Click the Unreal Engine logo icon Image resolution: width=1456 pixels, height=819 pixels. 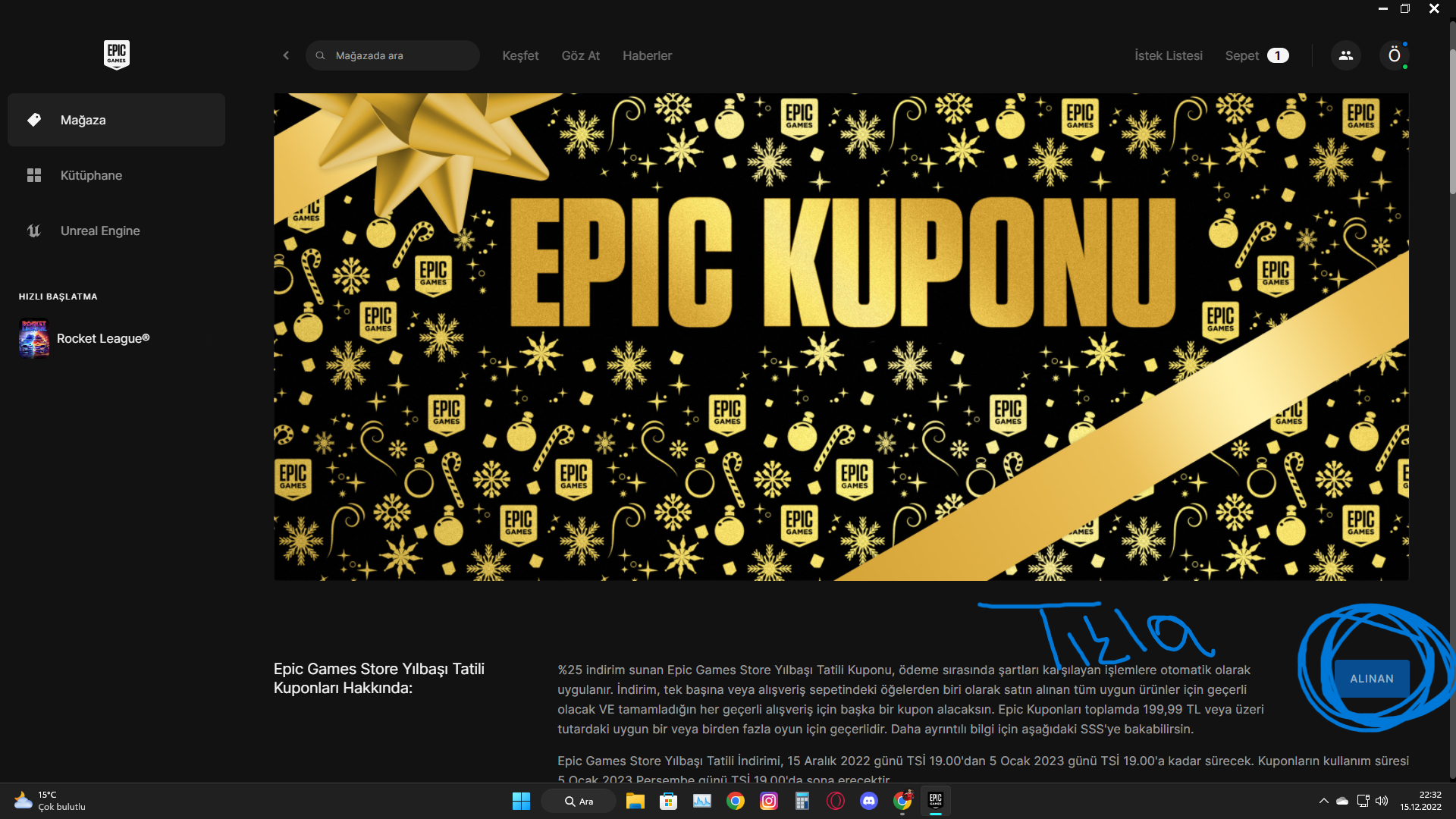[x=34, y=231]
